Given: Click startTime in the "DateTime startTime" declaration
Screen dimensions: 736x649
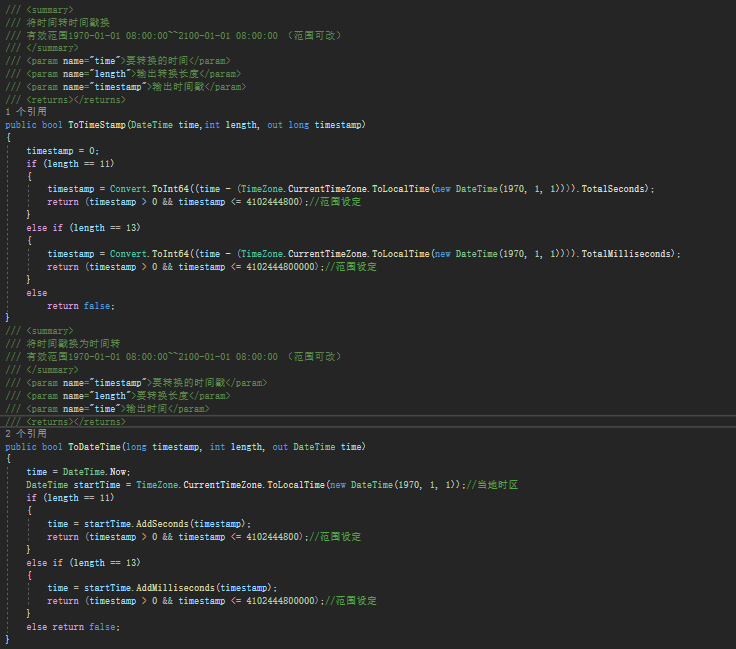Looking at the screenshot, I should coord(97,485).
